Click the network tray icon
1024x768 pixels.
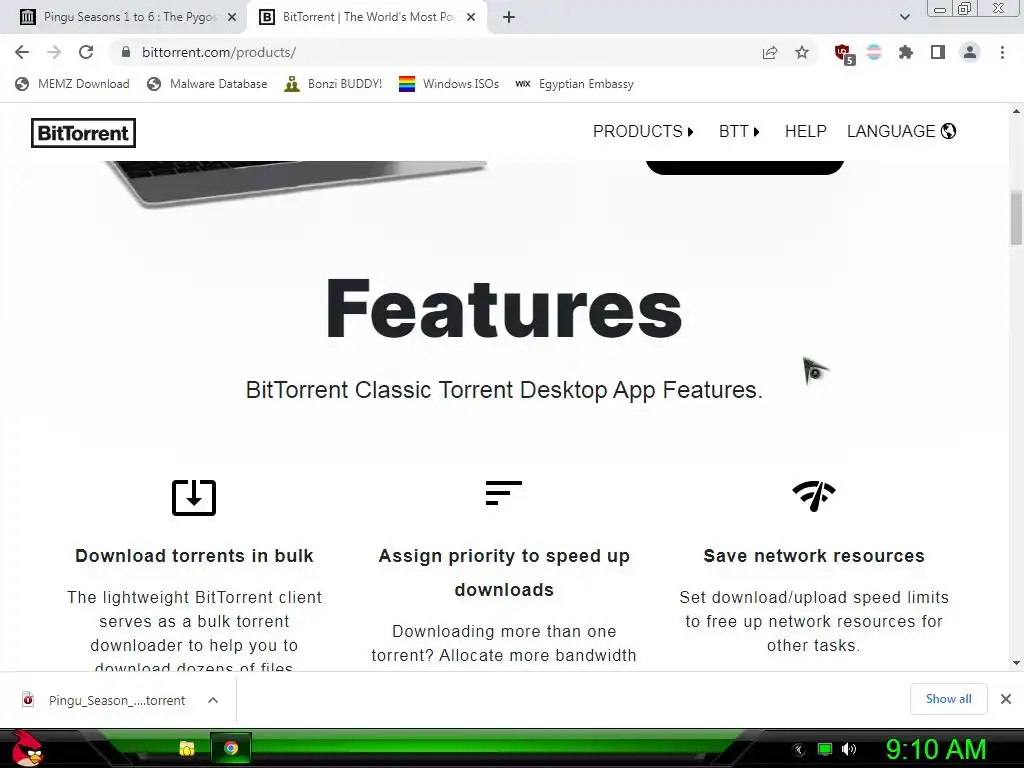pos(825,749)
